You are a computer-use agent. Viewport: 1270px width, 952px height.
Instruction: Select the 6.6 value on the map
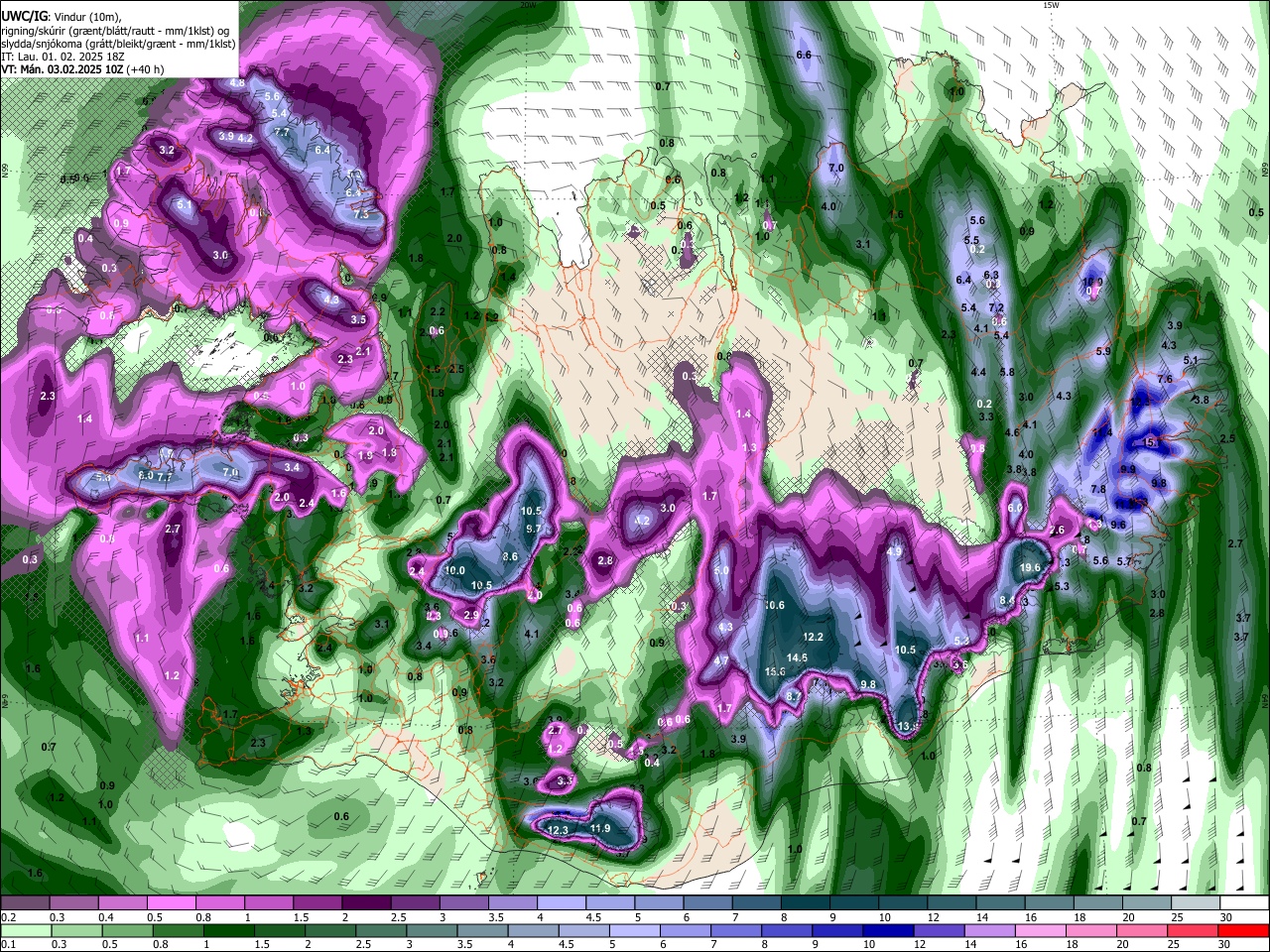click(805, 55)
